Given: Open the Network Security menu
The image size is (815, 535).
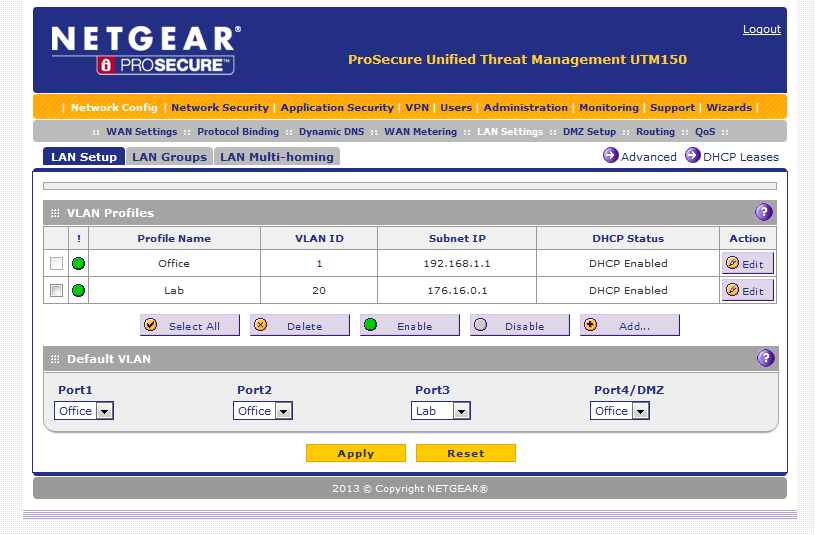Looking at the screenshot, I should point(220,108).
